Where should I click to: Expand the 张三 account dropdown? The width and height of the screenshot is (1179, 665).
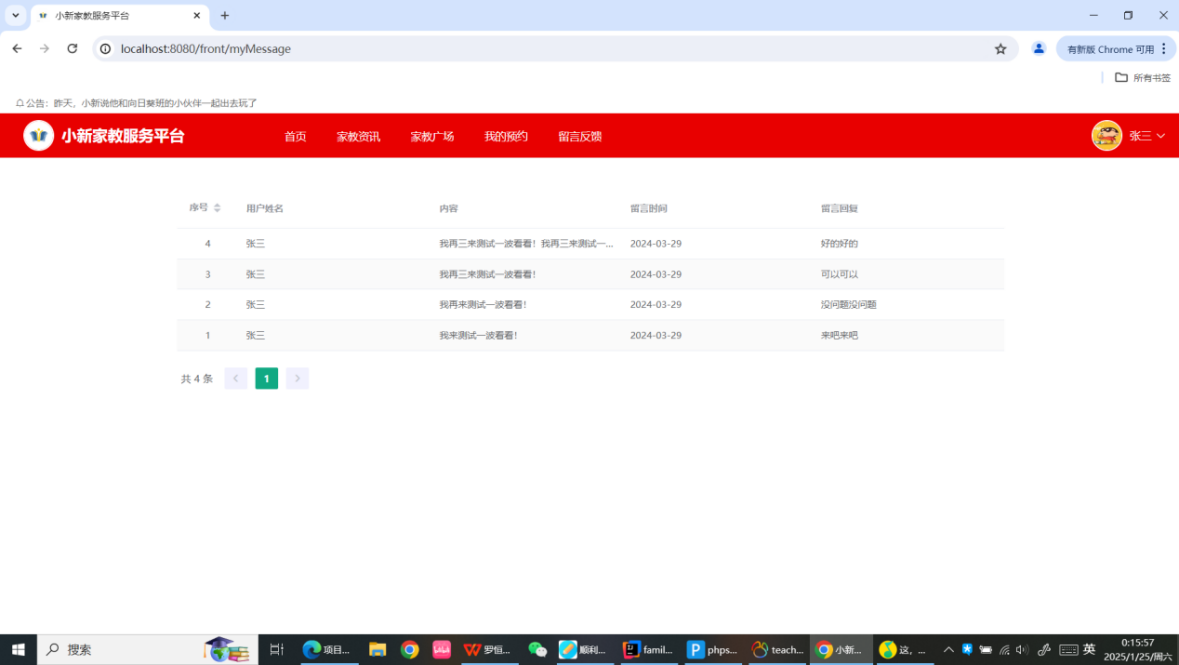coord(1147,136)
